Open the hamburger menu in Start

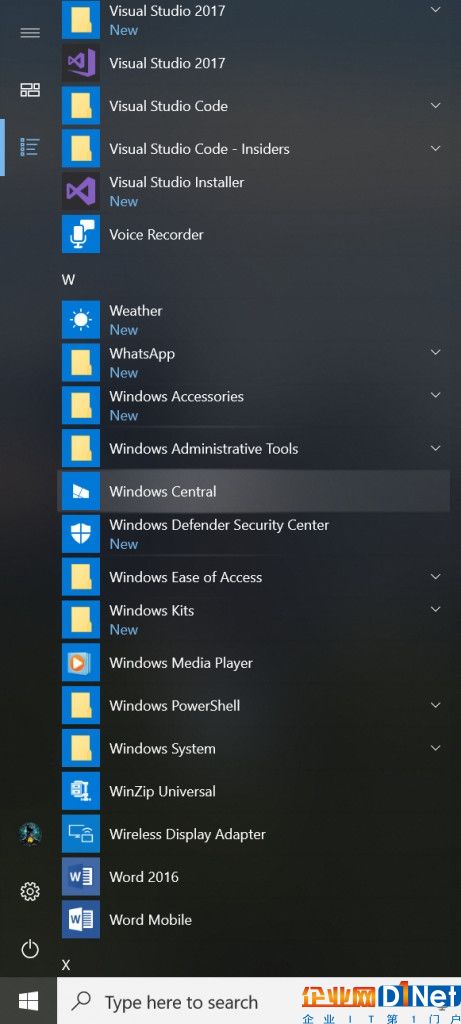[x=30, y=33]
